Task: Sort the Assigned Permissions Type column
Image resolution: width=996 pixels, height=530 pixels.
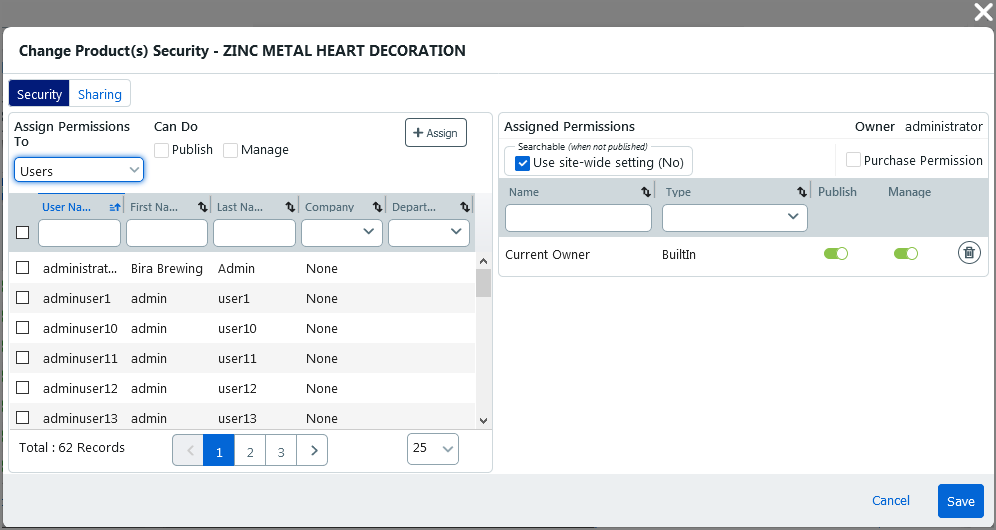Action: click(x=802, y=192)
